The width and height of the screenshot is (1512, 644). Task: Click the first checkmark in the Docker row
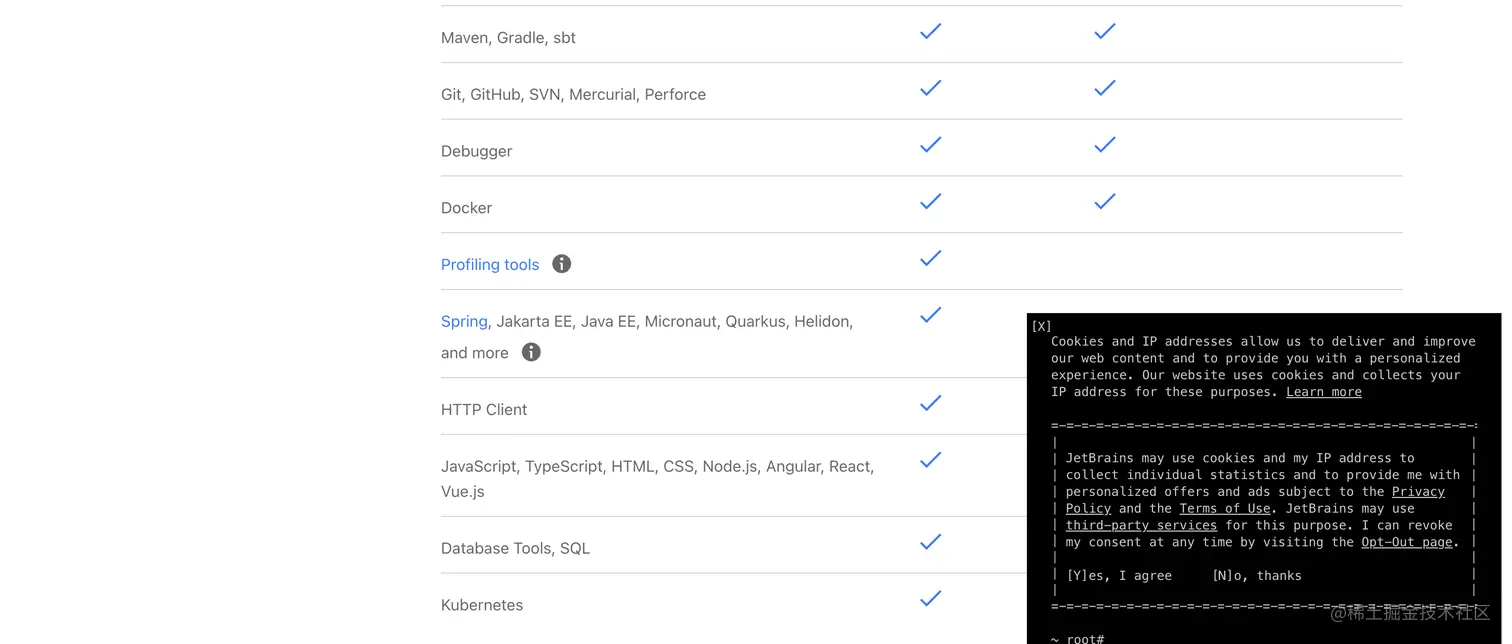point(930,202)
